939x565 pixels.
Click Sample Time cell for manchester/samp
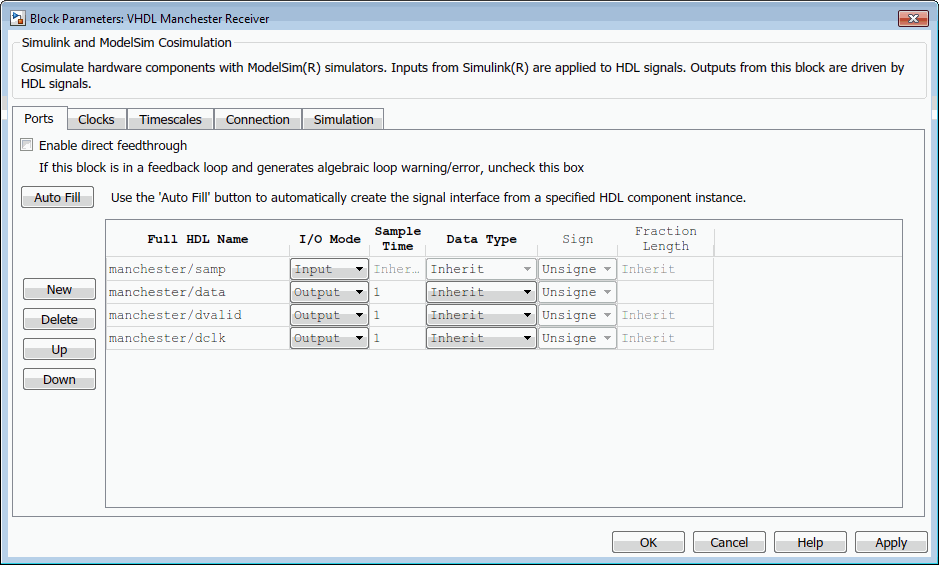(x=398, y=269)
